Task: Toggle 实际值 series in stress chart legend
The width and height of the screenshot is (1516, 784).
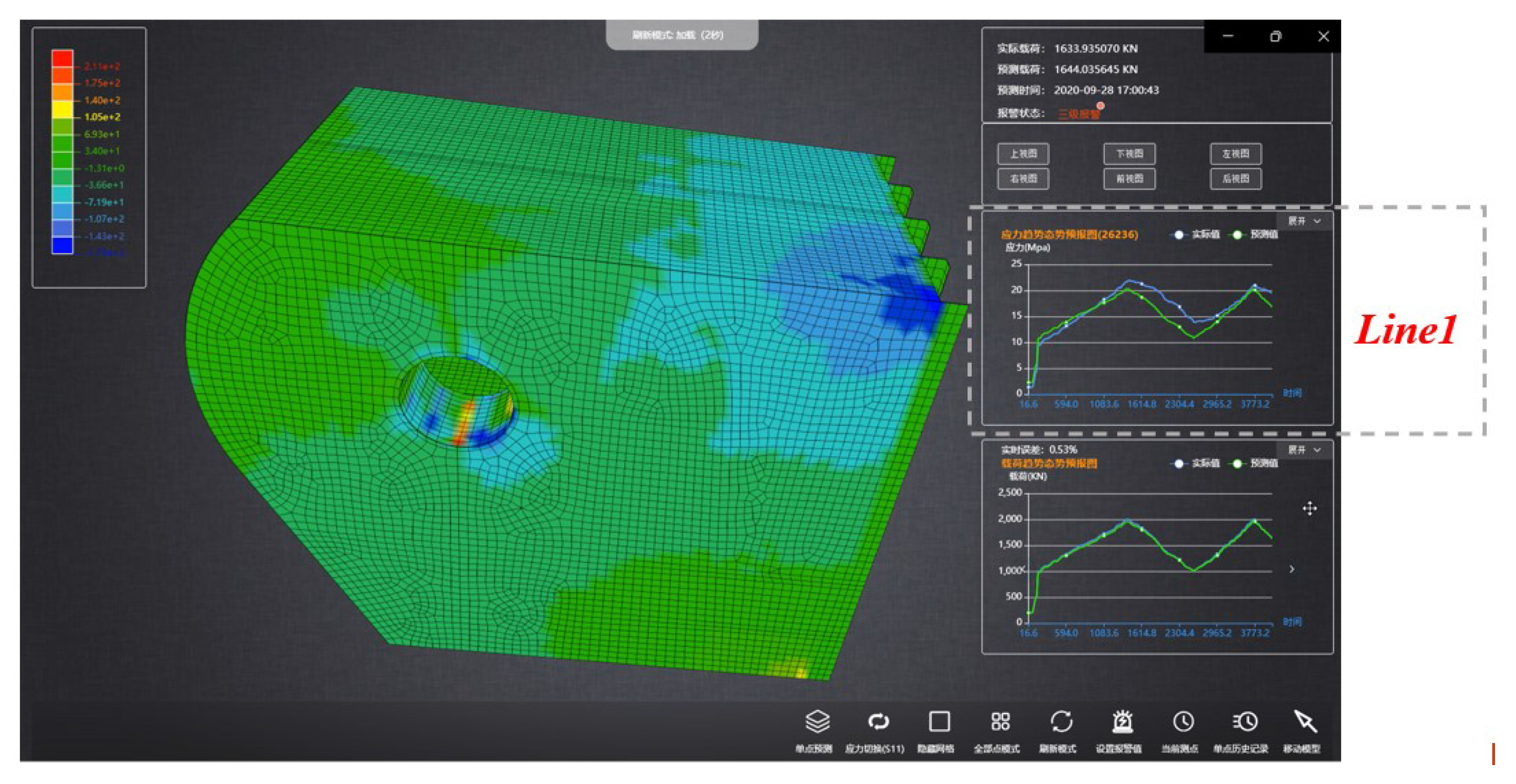Action: (1195, 235)
